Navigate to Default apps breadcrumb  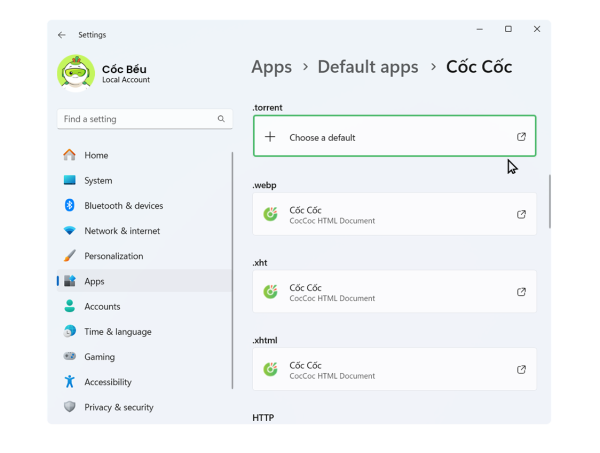[x=368, y=67]
